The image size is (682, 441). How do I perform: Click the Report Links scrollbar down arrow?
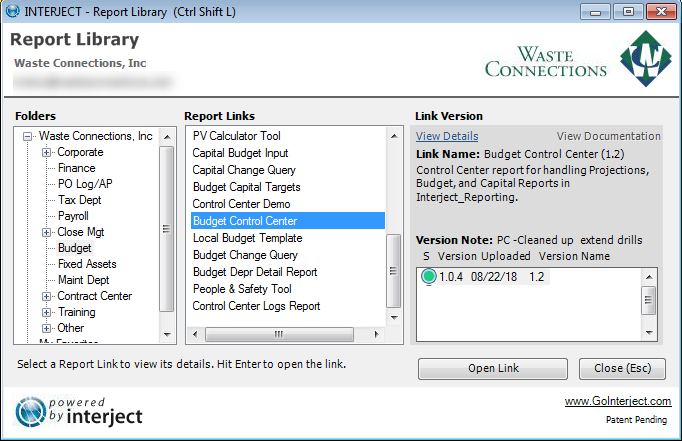[x=394, y=318]
